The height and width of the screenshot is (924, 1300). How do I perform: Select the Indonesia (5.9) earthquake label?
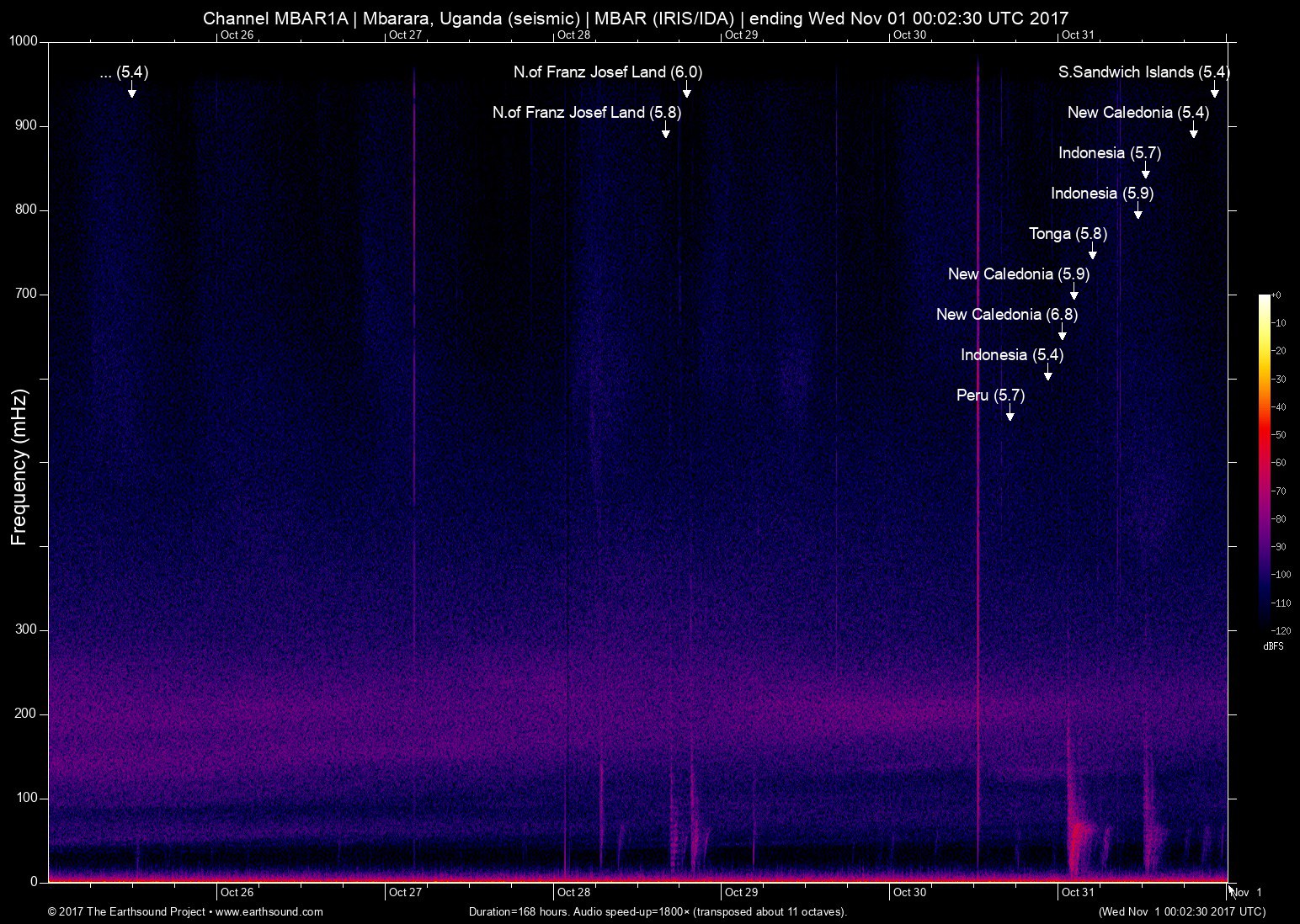[1102, 194]
